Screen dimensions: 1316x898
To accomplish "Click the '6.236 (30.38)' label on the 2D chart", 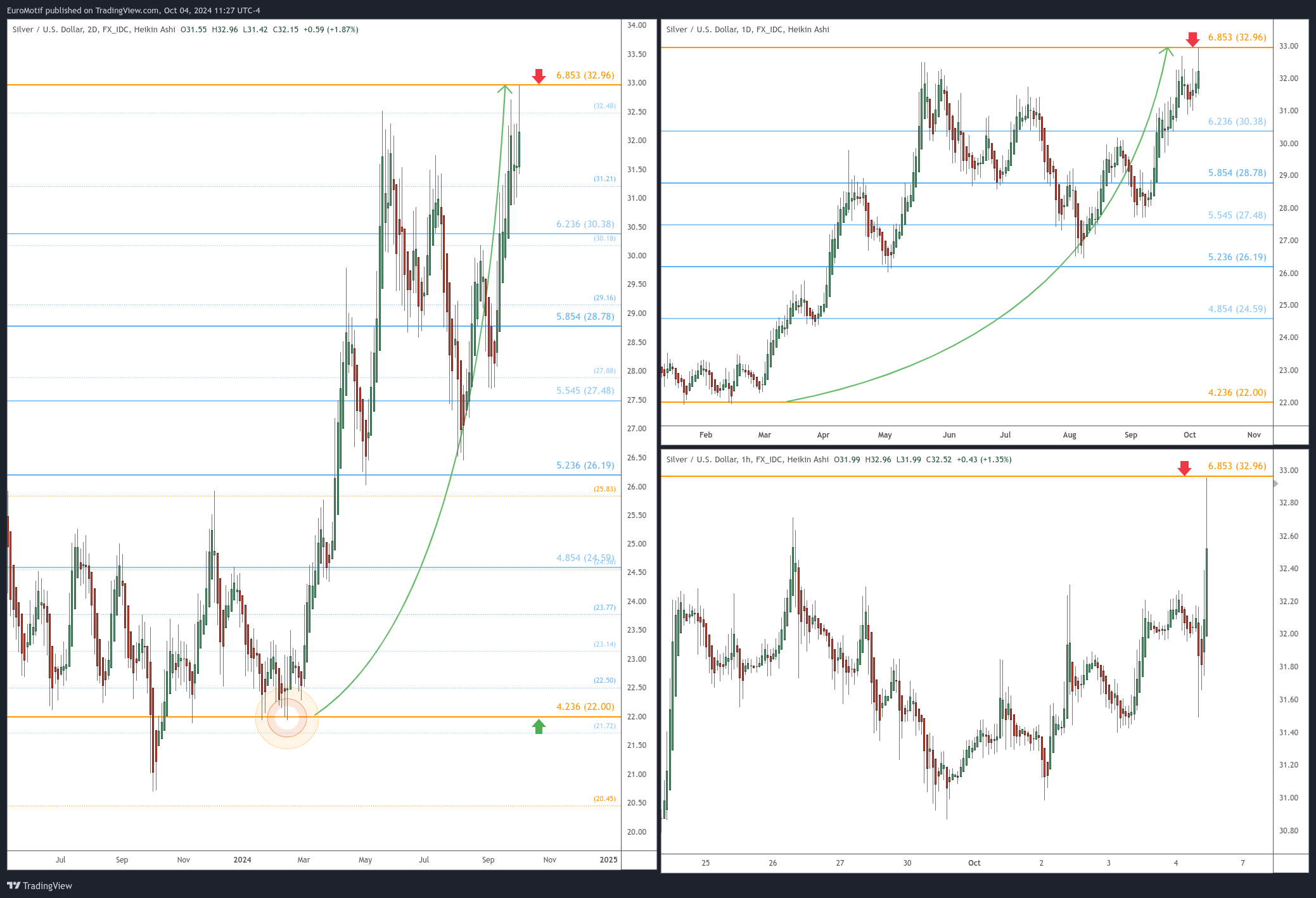I will [x=585, y=224].
